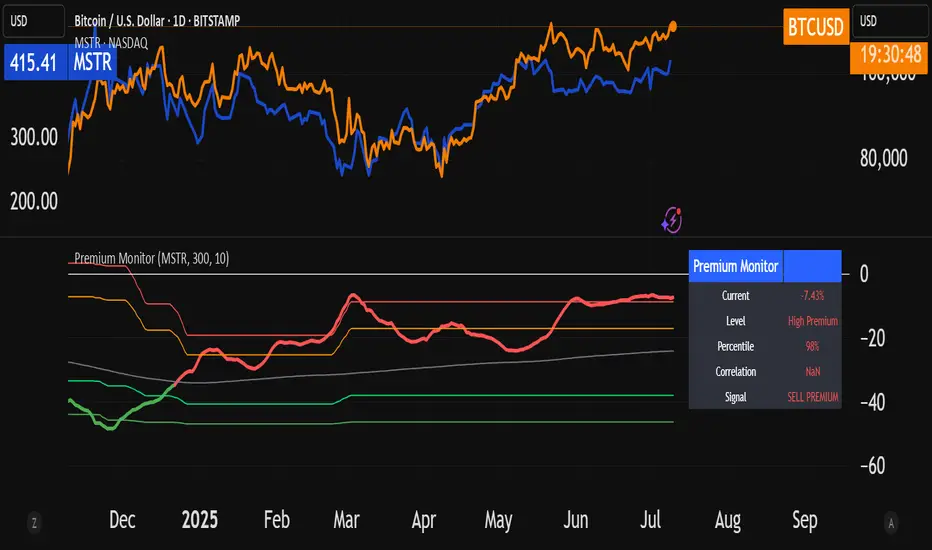Click the purple lightning bolt icon
The height and width of the screenshot is (550, 932).
672,220
